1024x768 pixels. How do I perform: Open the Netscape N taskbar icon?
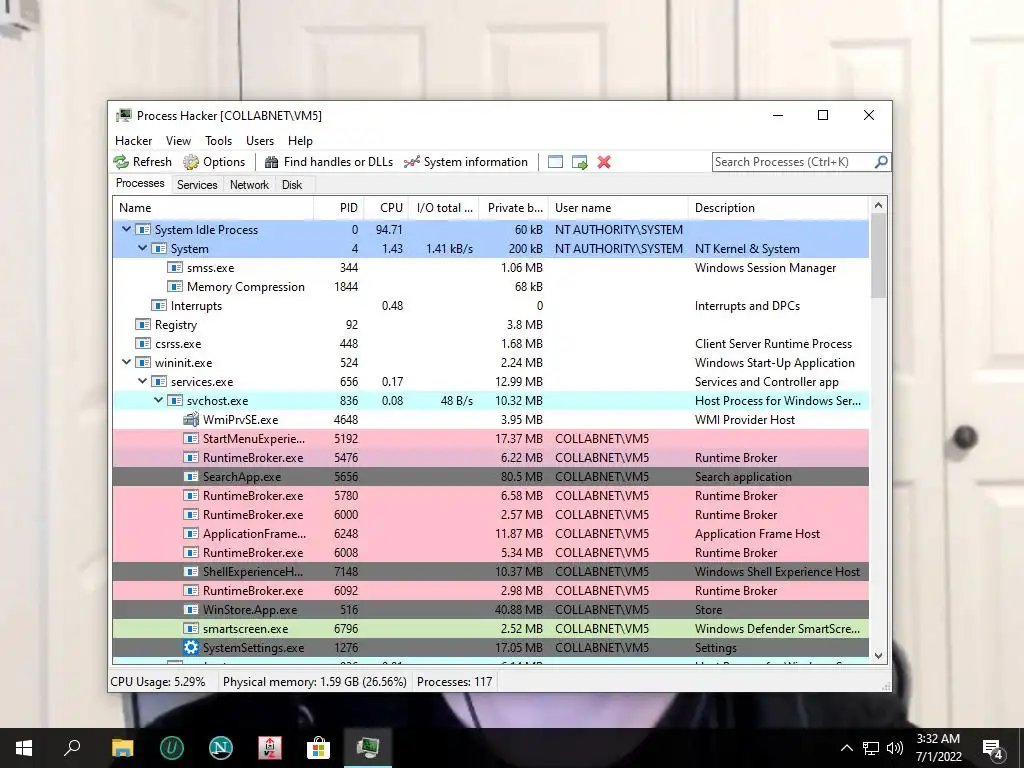(221, 748)
